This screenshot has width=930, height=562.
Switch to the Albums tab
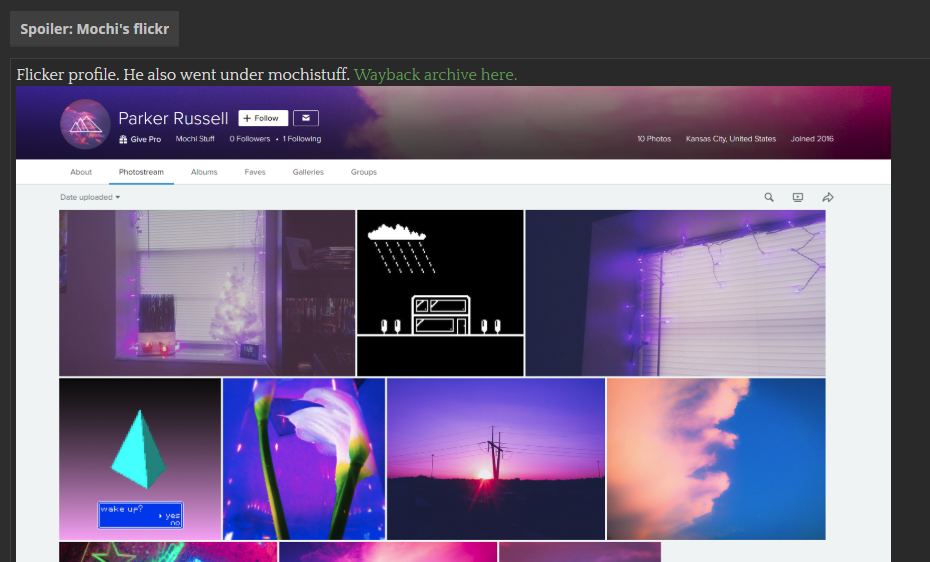coord(204,172)
